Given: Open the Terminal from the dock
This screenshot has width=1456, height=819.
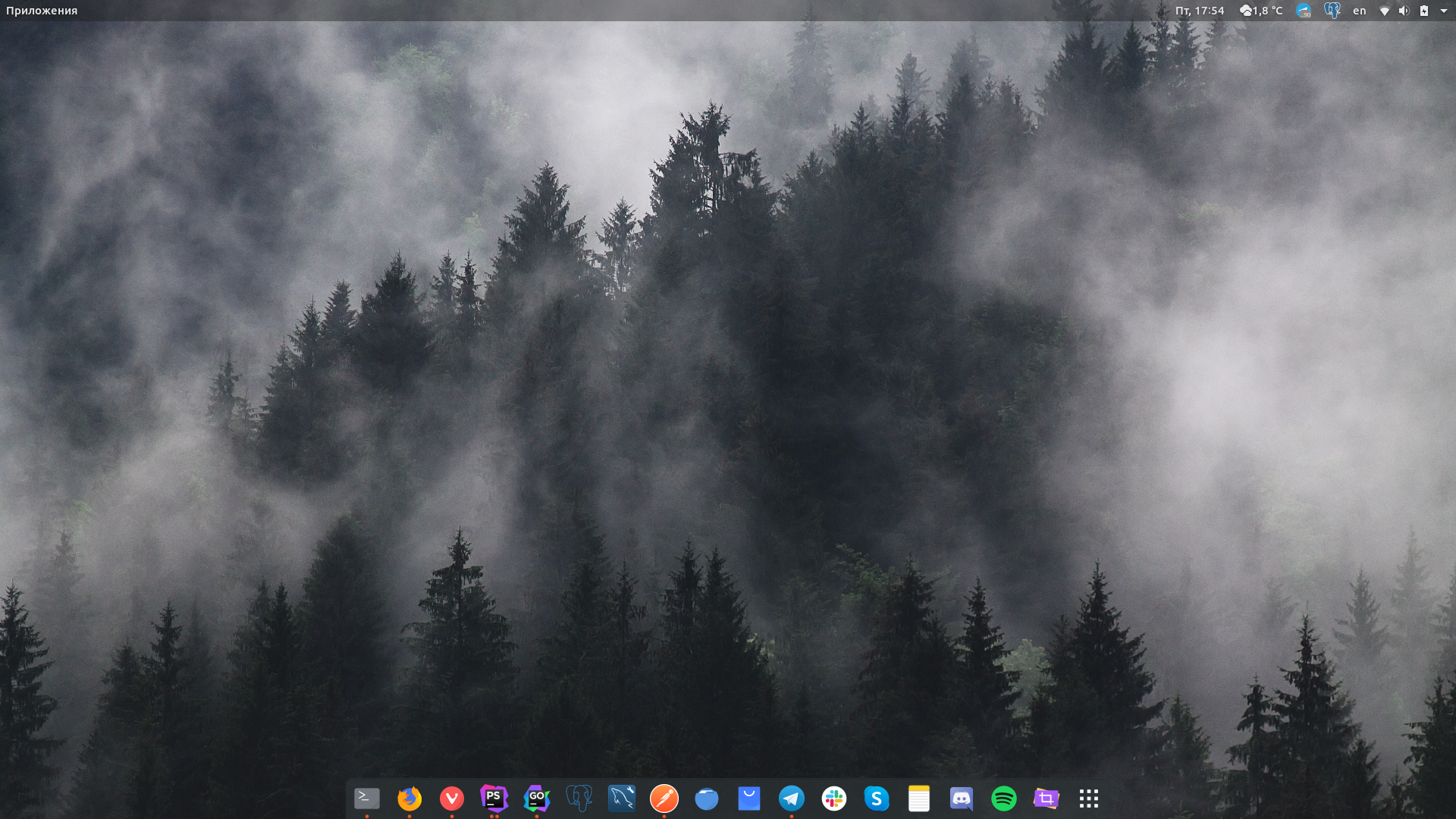Looking at the screenshot, I should (367, 798).
